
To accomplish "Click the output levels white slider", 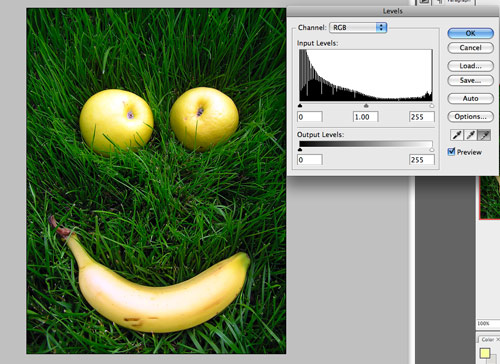I will [x=432, y=150].
